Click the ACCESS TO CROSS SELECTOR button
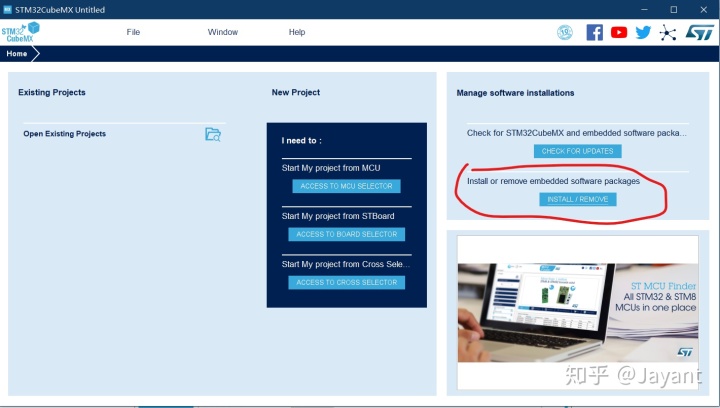 click(347, 282)
